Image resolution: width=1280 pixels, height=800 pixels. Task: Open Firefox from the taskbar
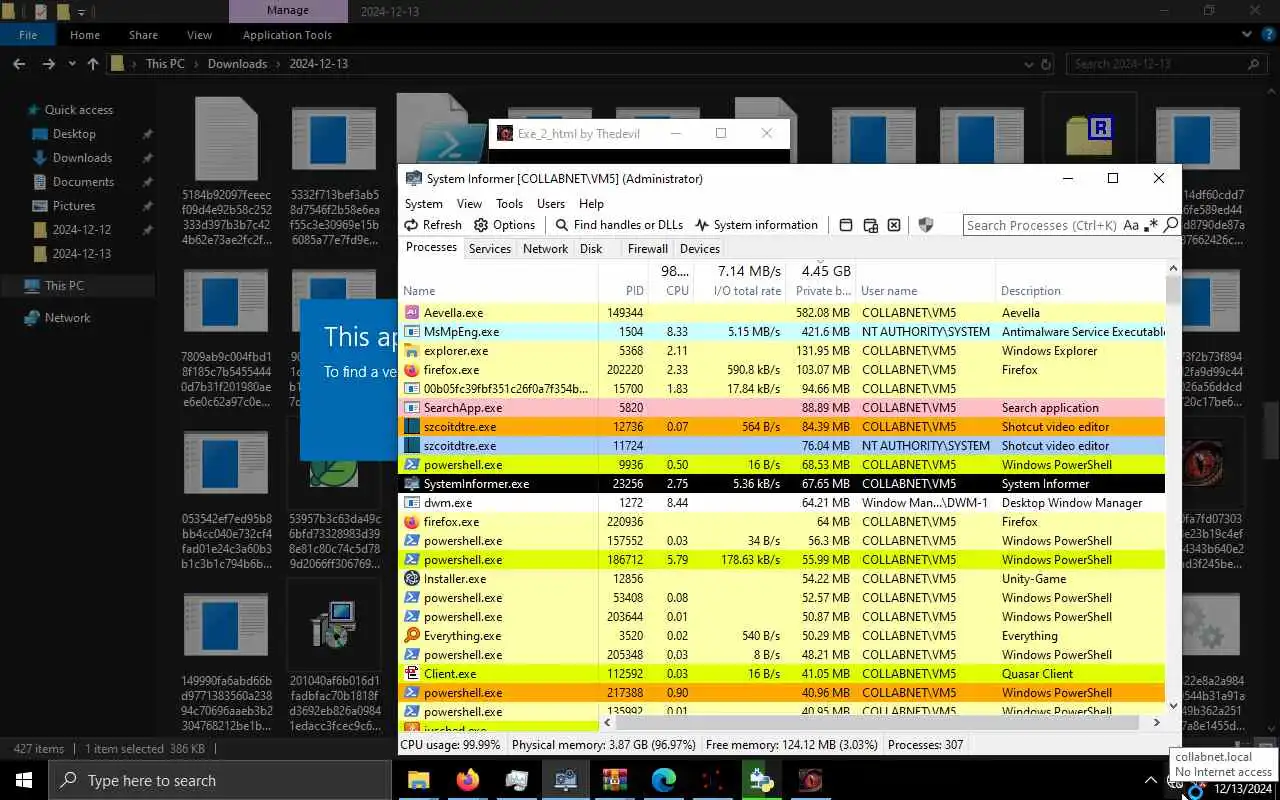(x=468, y=780)
